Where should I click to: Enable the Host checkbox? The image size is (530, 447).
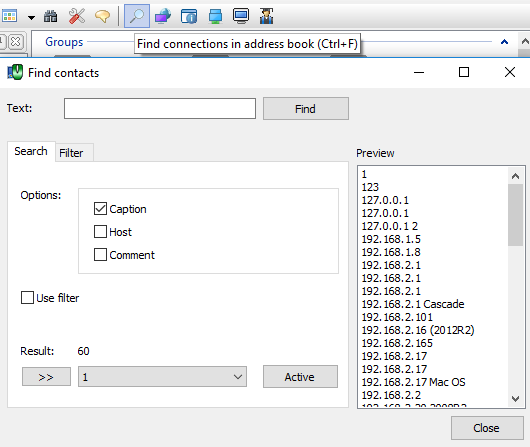[x=100, y=232]
